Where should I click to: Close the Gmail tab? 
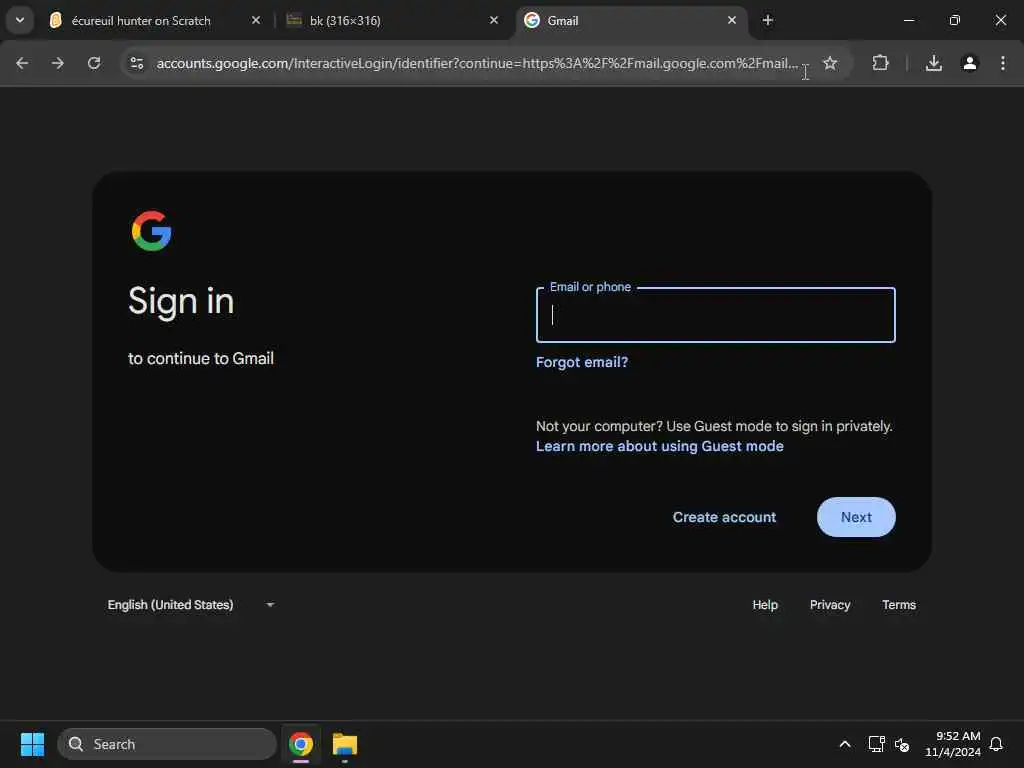point(731,20)
